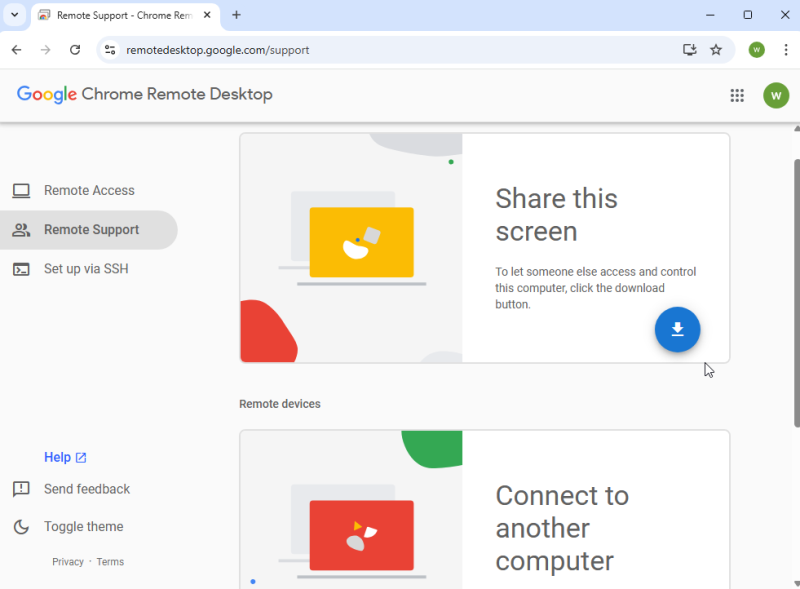Screen dimensions: 800x589
Task: Select Remote Access in sidebar
Action: click(x=88, y=191)
